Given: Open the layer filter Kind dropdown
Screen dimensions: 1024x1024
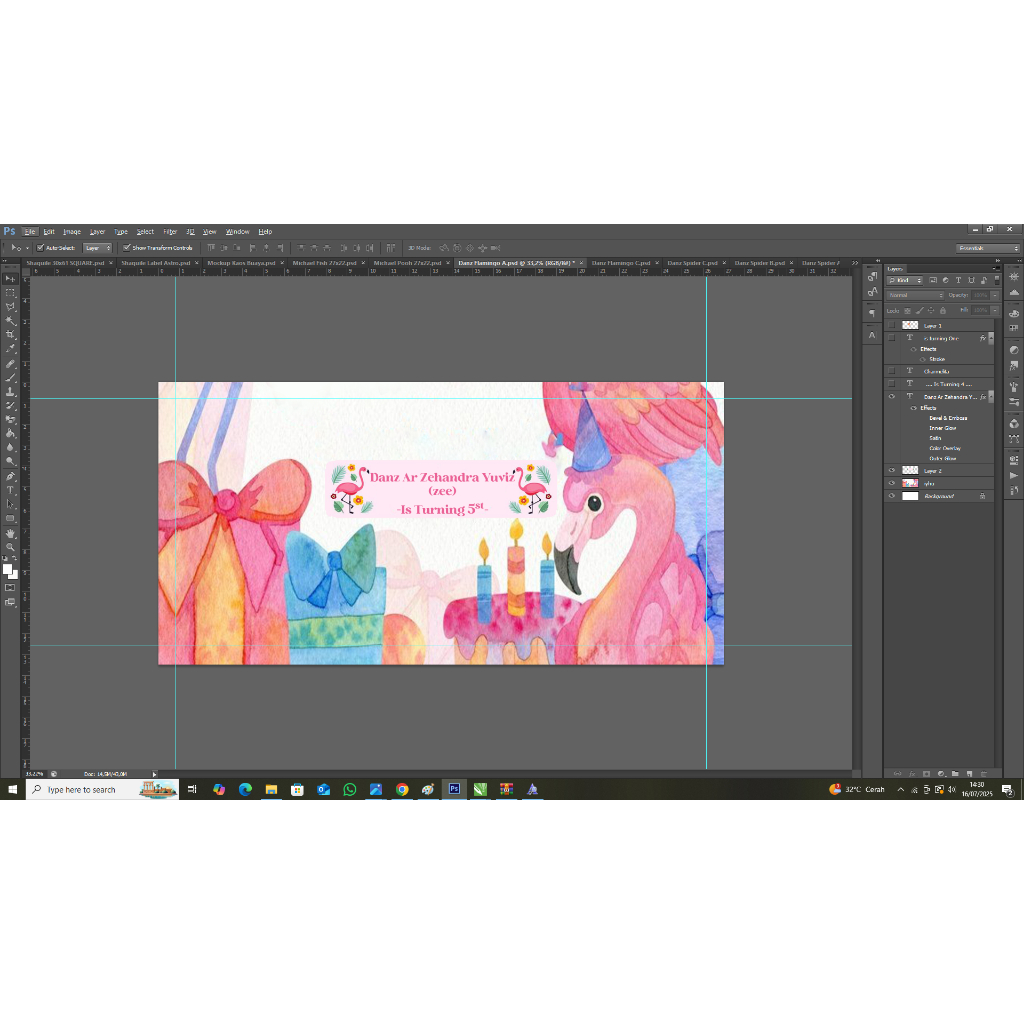Looking at the screenshot, I should tap(909, 281).
